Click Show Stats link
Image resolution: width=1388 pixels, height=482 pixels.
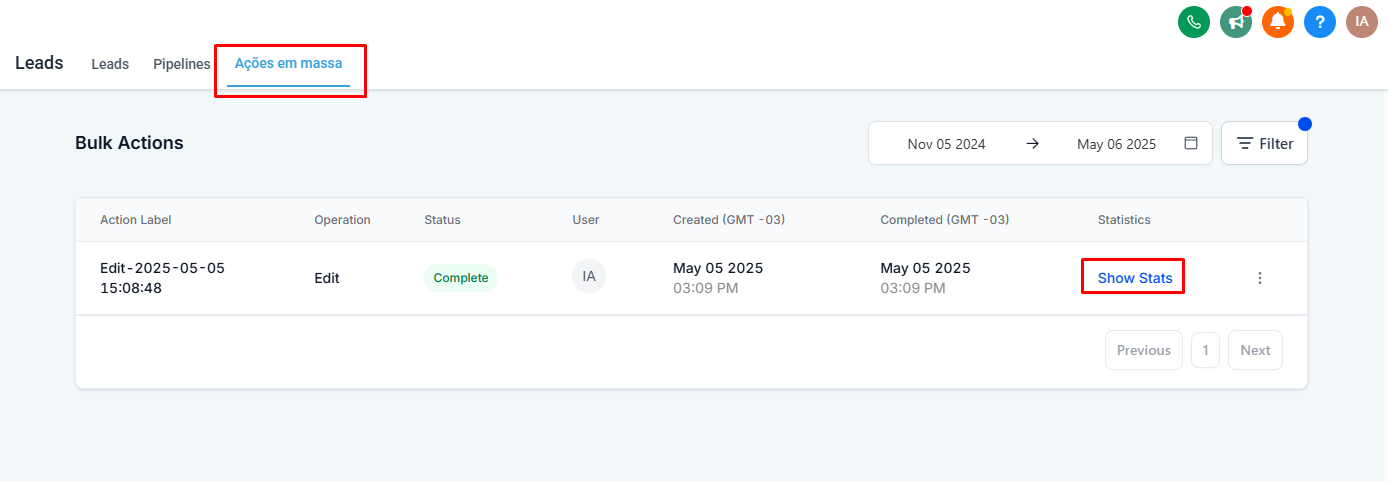[x=1134, y=278]
